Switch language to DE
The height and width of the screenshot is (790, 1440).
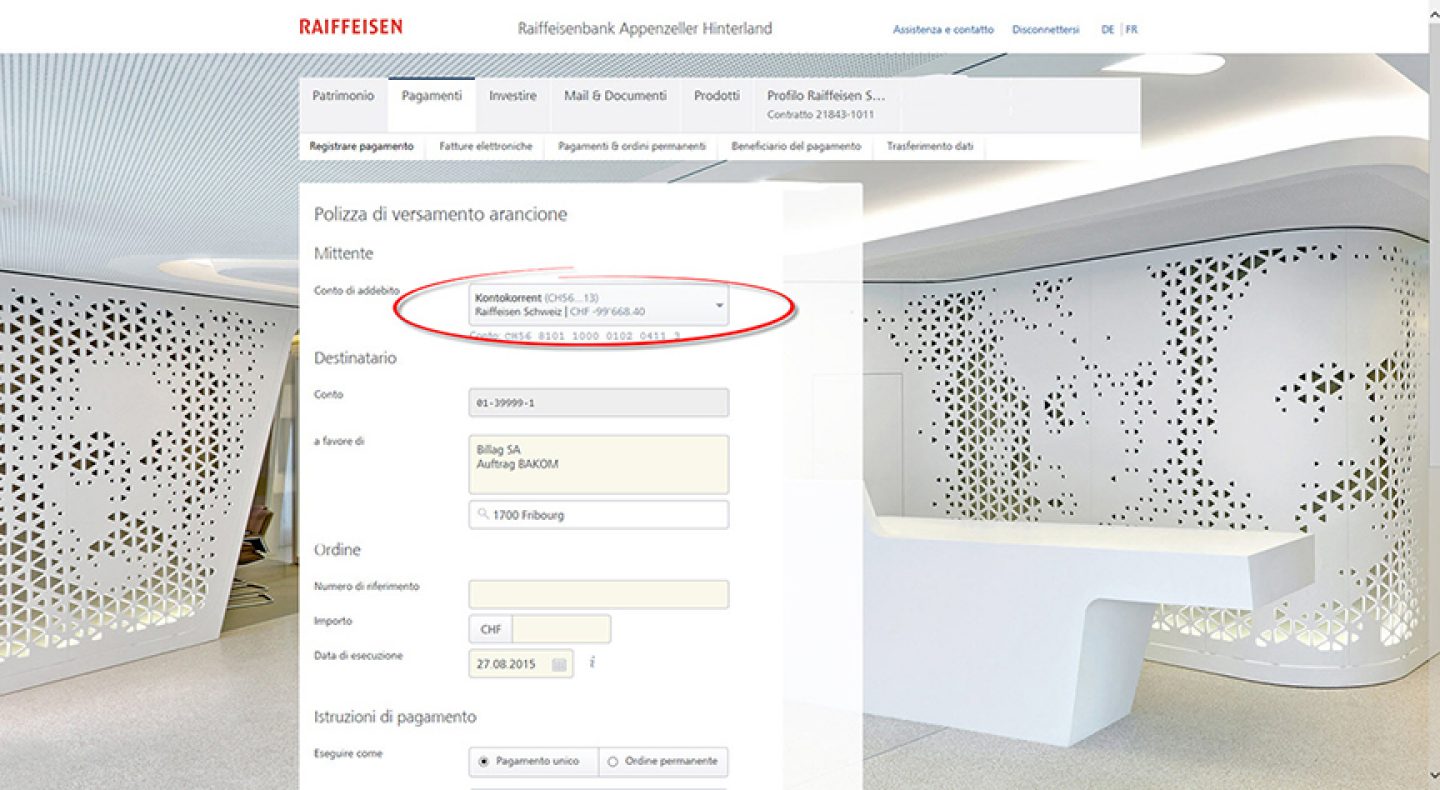pos(1108,30)
